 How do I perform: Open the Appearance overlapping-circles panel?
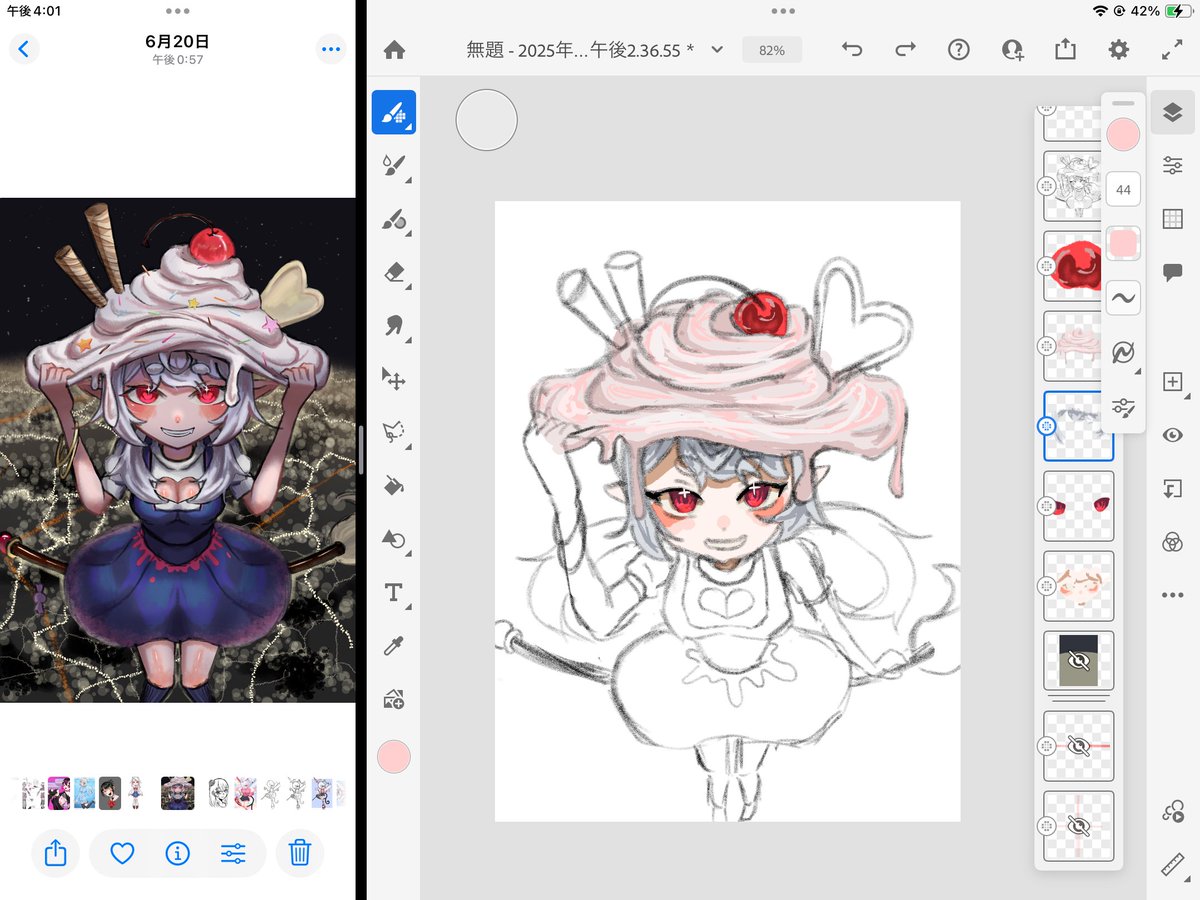pos(1173,542)
